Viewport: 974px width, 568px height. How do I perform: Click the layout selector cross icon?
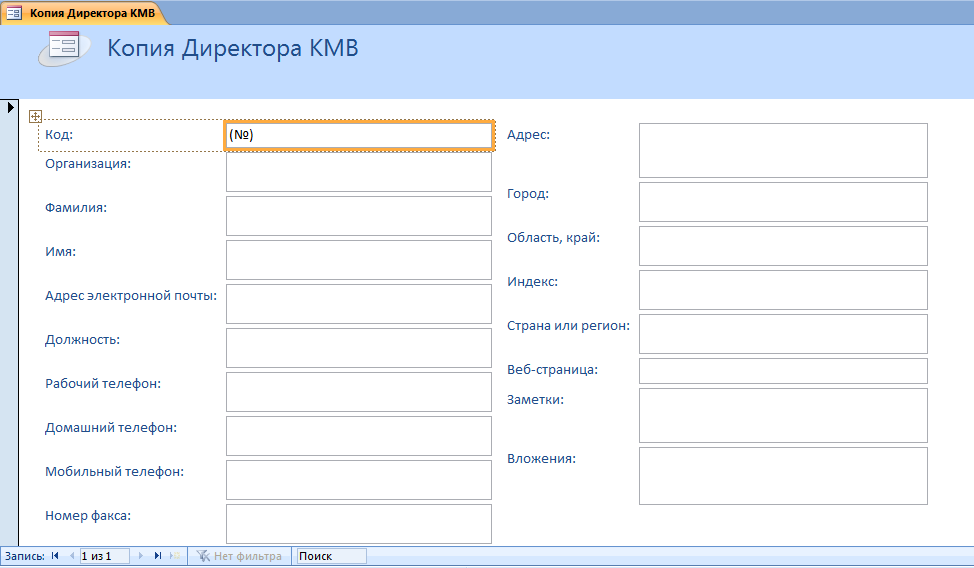35,116
